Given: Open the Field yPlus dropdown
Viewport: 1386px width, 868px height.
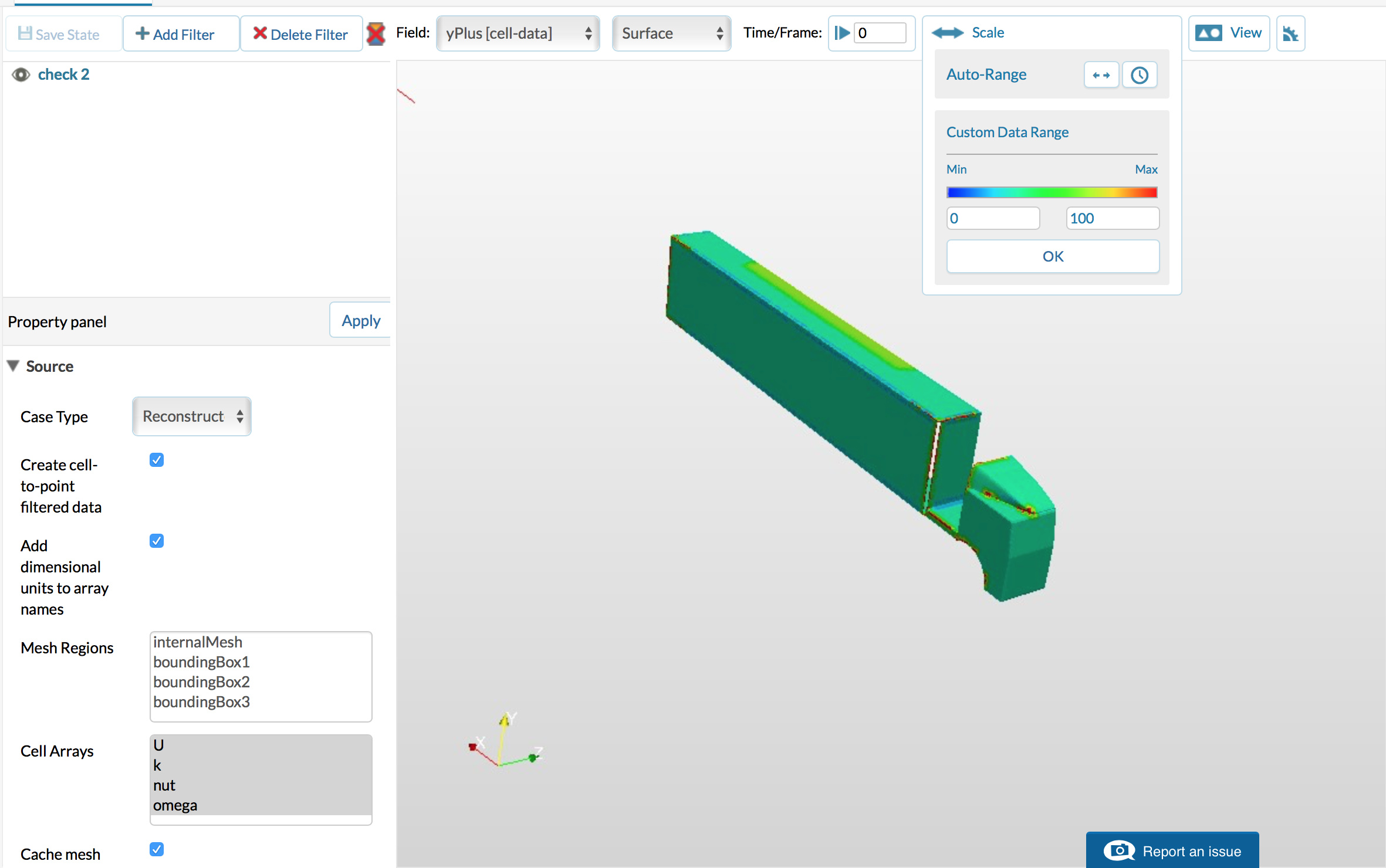Looking at the screenshot, I should [x=518, y=33].
